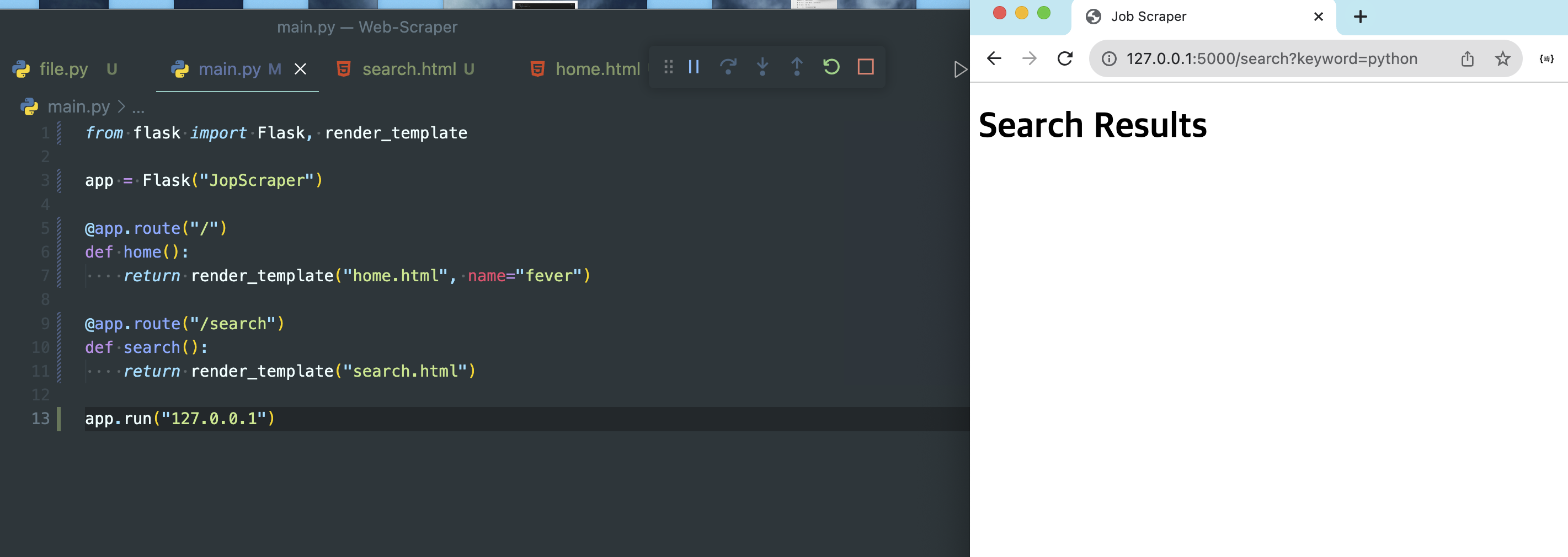Close the Job Scraper browser tab
The width and height of the screenshot is (1568, 557).
coord(1319,17)
